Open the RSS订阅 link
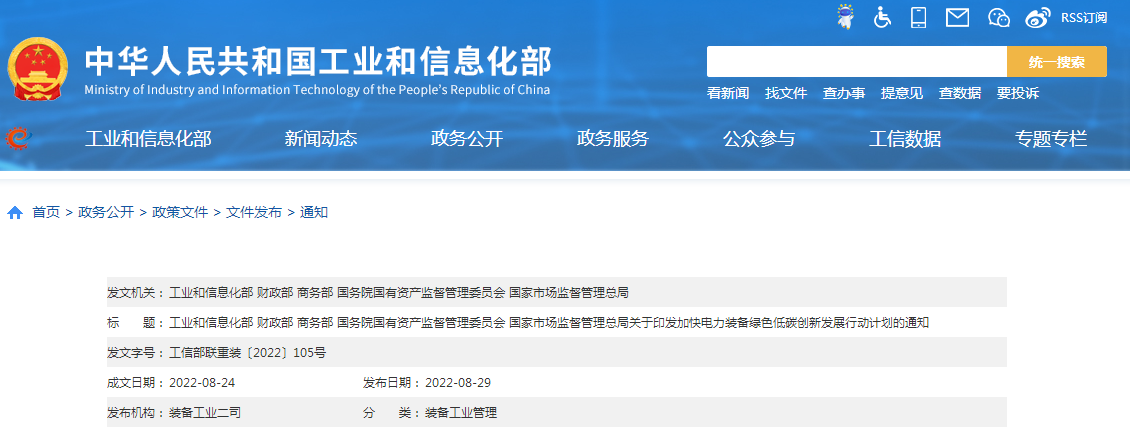Screen dimensions: 1130x434 click(1084, 18)
